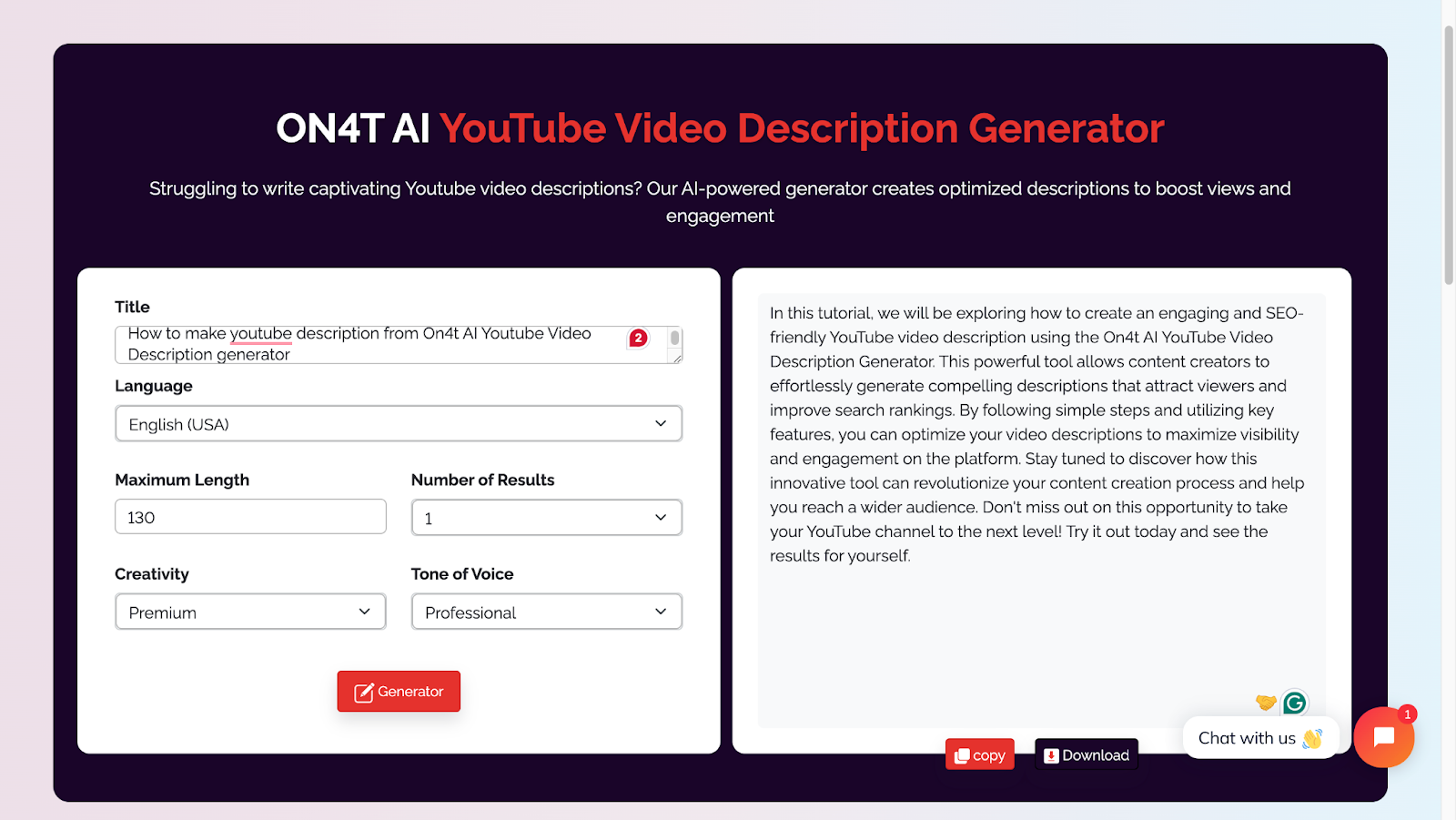
Task: Open the Creativity dropdown set to Premium
Action: point(250,612)
